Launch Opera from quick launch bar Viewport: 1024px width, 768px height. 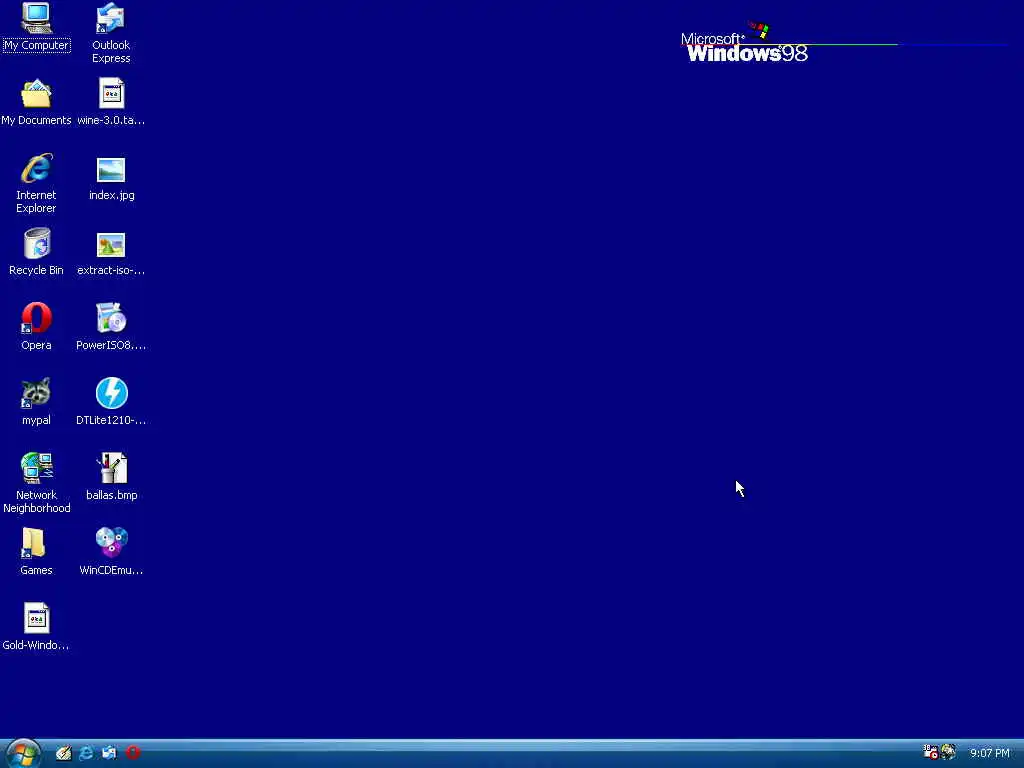point(133,753)
